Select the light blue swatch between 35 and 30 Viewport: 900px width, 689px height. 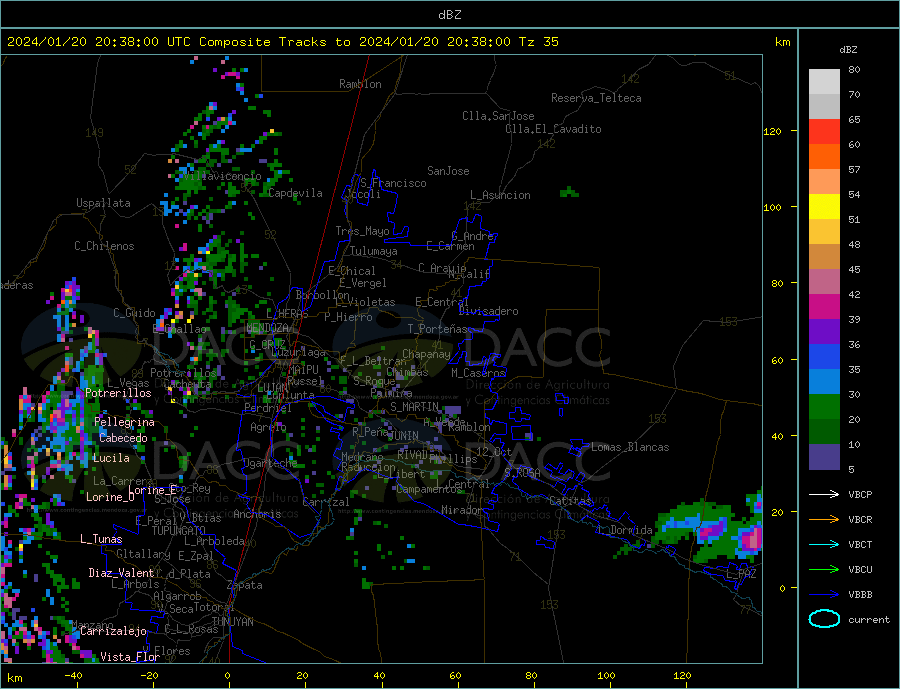[x=824, y=382]
